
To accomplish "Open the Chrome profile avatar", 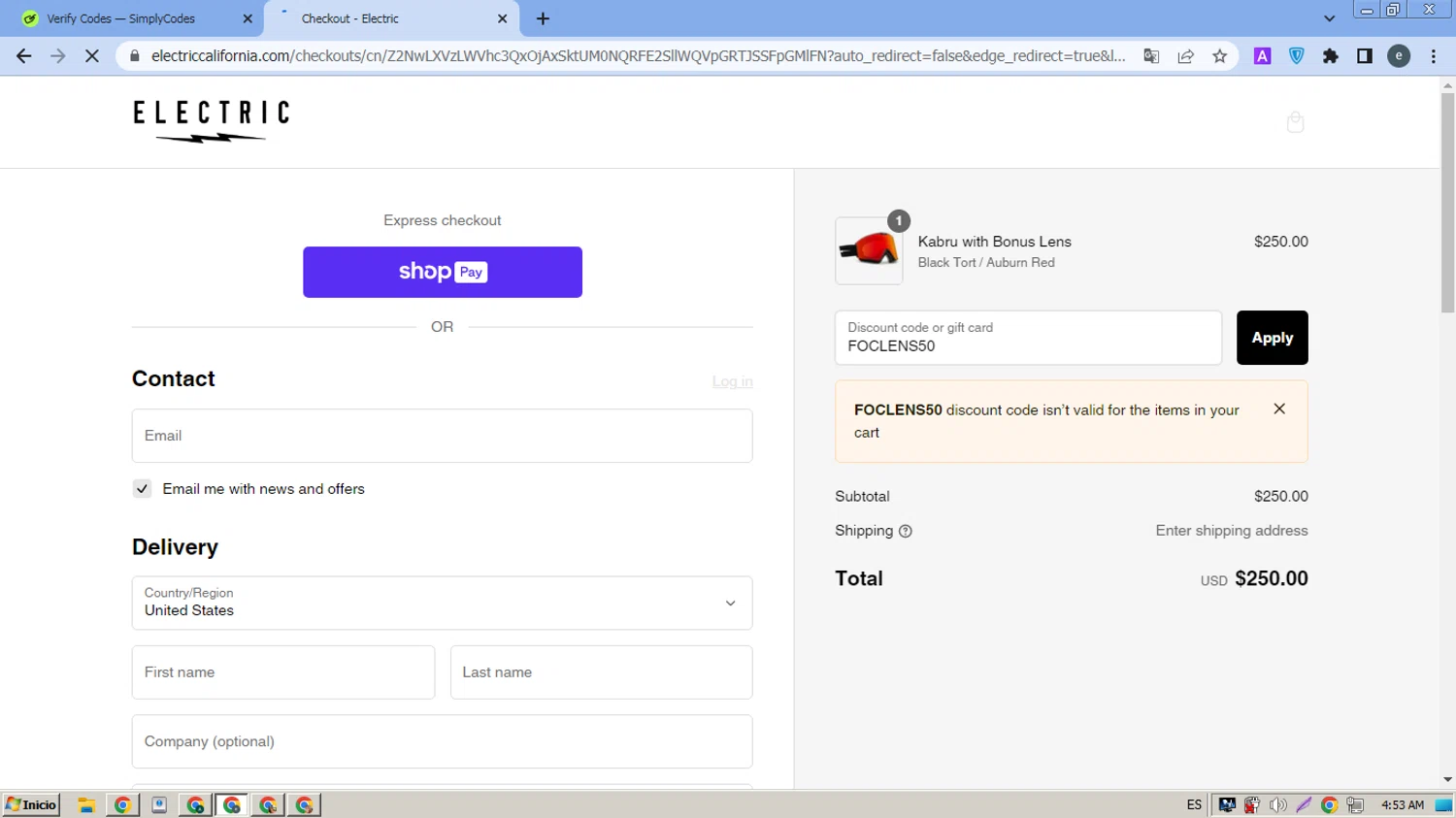I will click(1399, 56).
